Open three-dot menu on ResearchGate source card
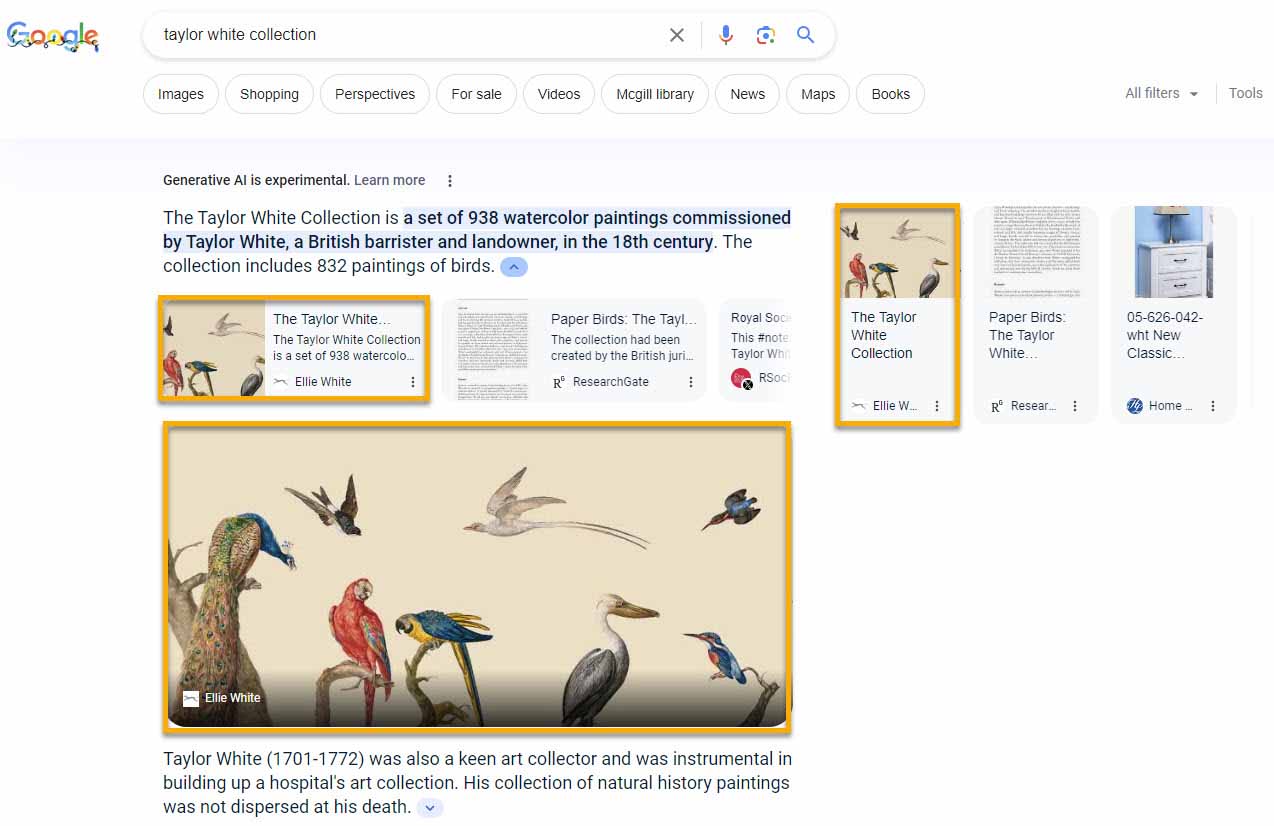This screenshot has height=826, width=1274. (691, 382)
